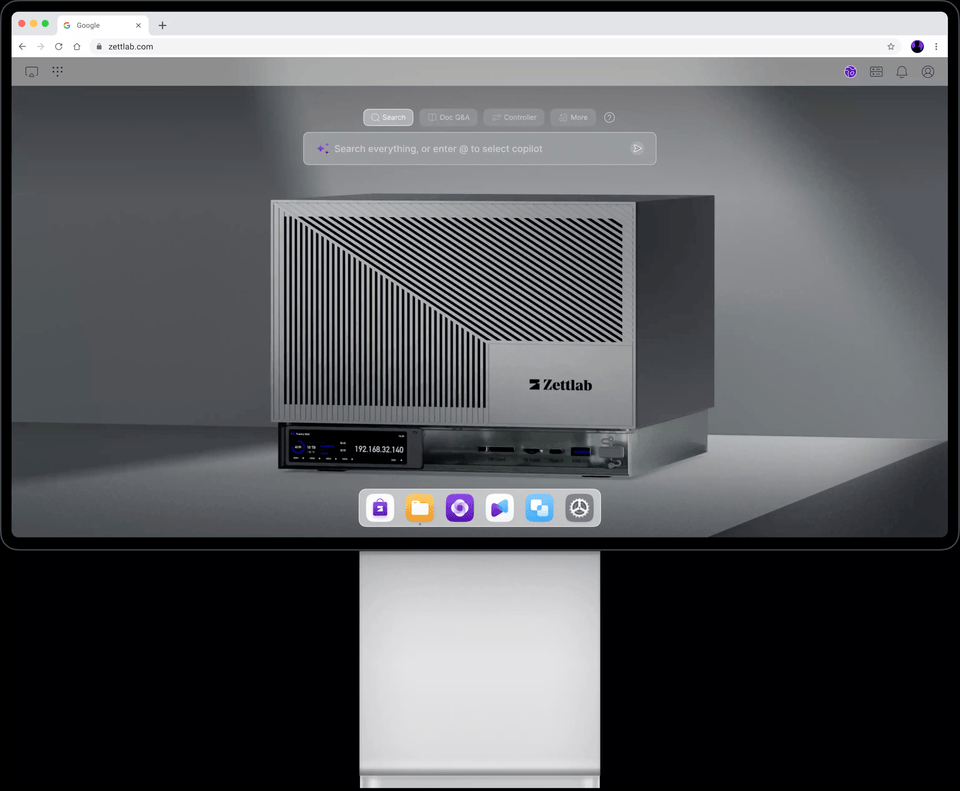The width and height of the screenshot is (960, 791).
Task: Select the Search mode tab
Action: pyautogui.click(x=388, y=118)
